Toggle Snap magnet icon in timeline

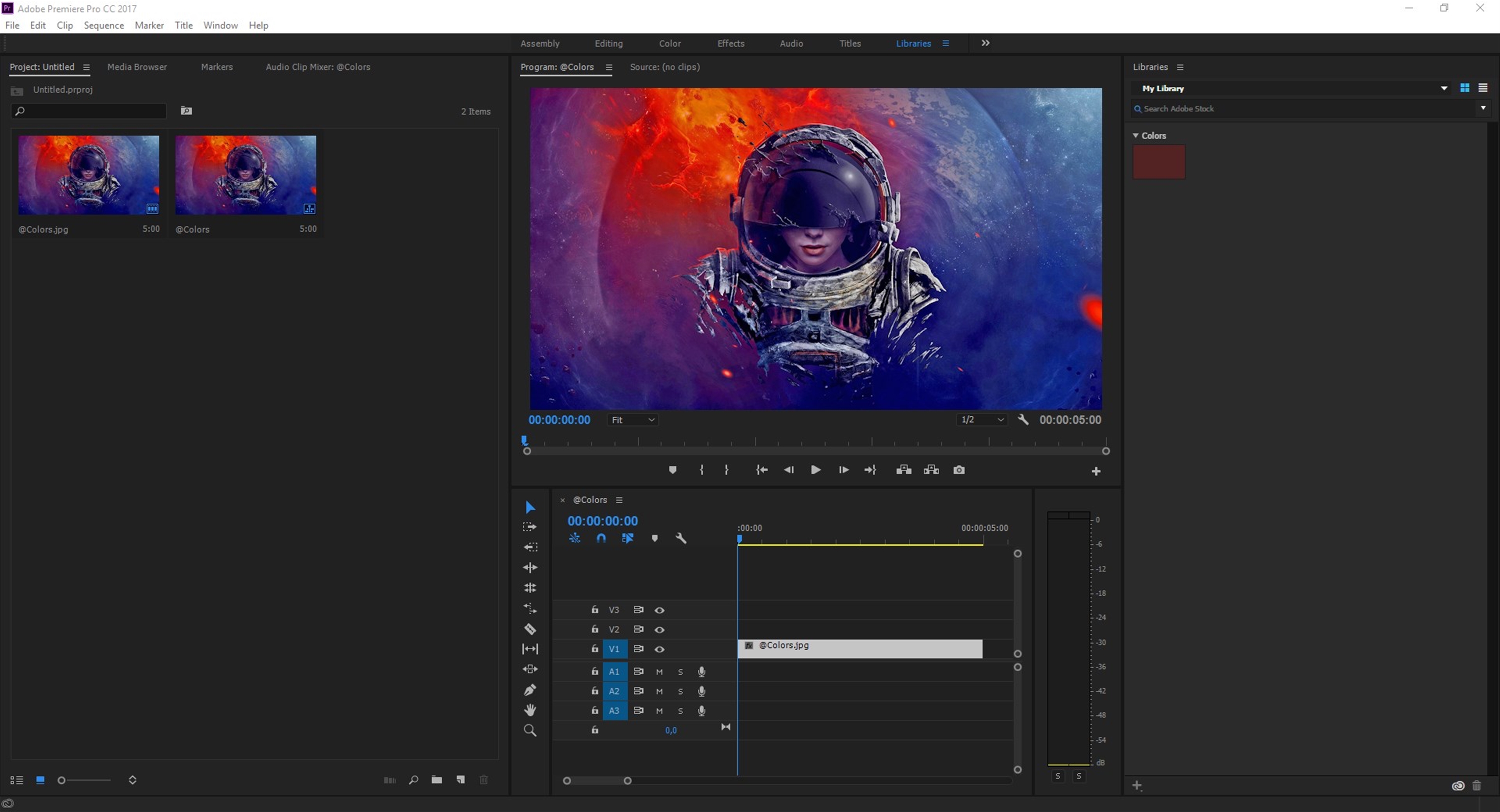tap(601, 539)
